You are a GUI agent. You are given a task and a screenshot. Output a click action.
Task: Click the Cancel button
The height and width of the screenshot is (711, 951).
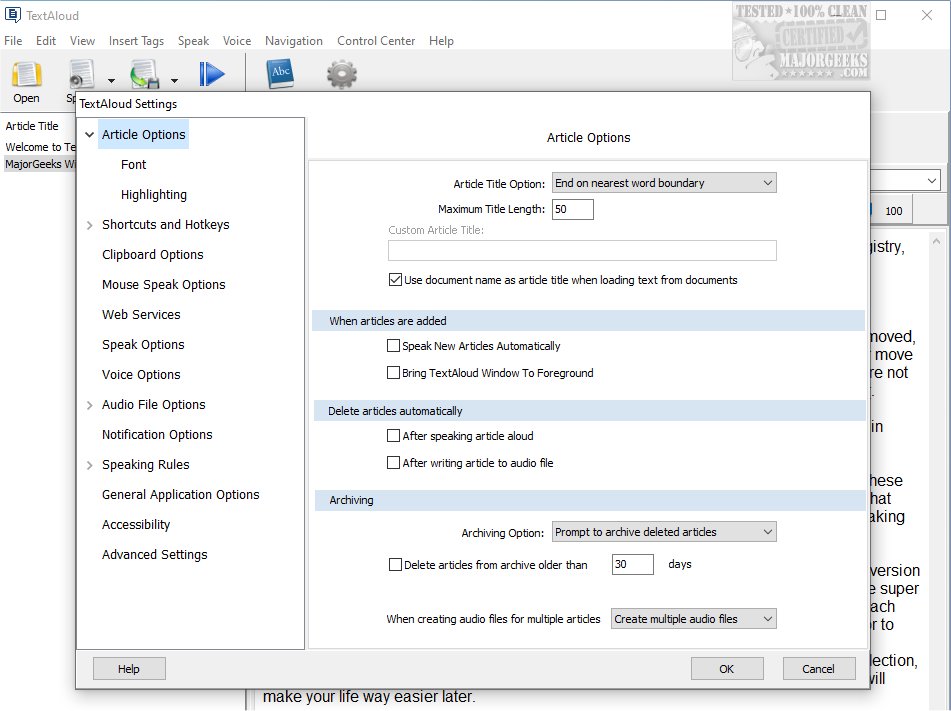click(x=818, y=669)
